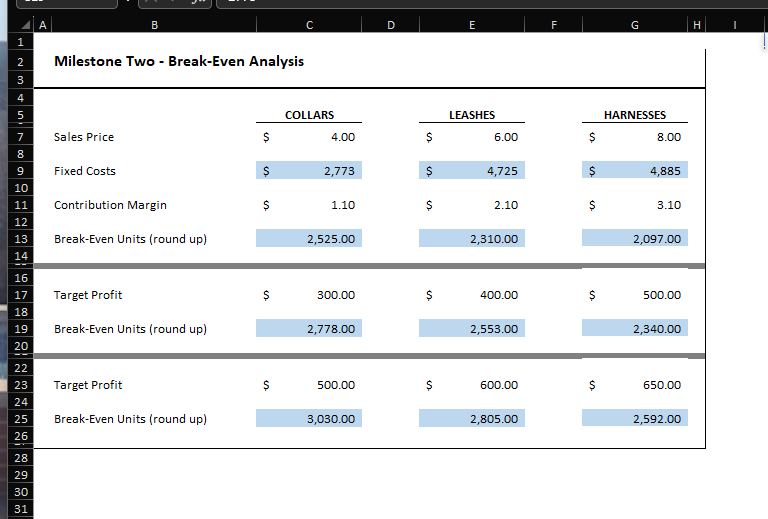Select column A header

point(43,25)
